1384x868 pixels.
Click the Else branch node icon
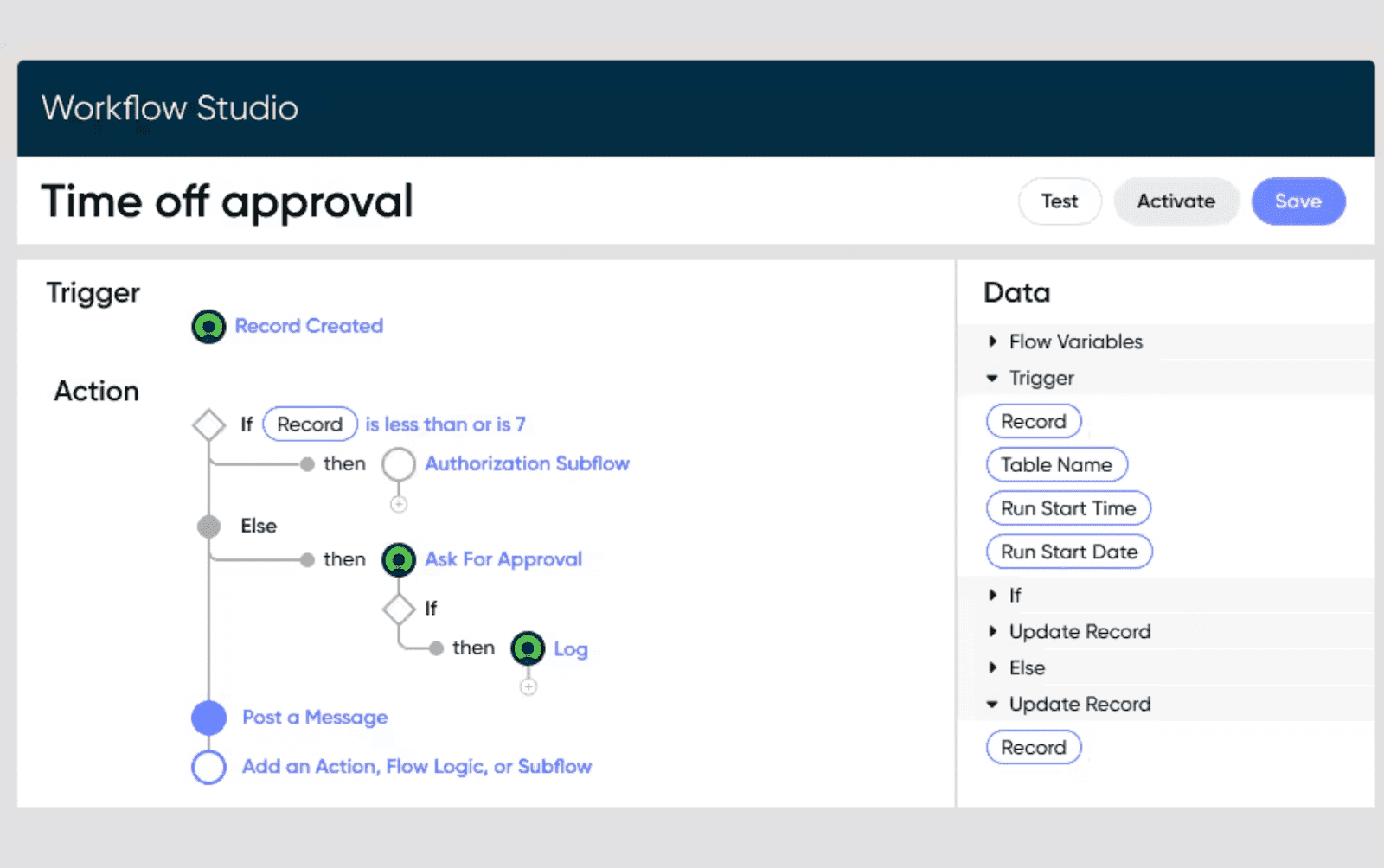pos(208,526)
